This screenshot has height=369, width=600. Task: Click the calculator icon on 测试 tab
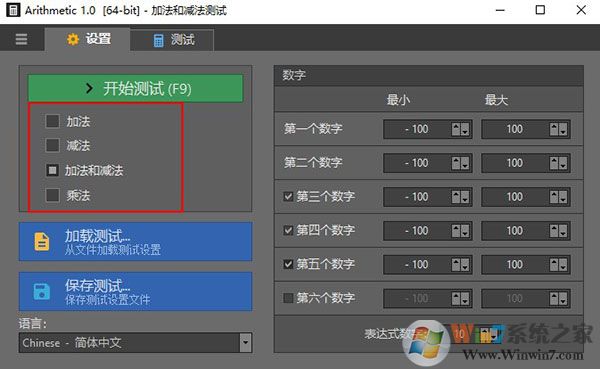click(x=158, y=40)
